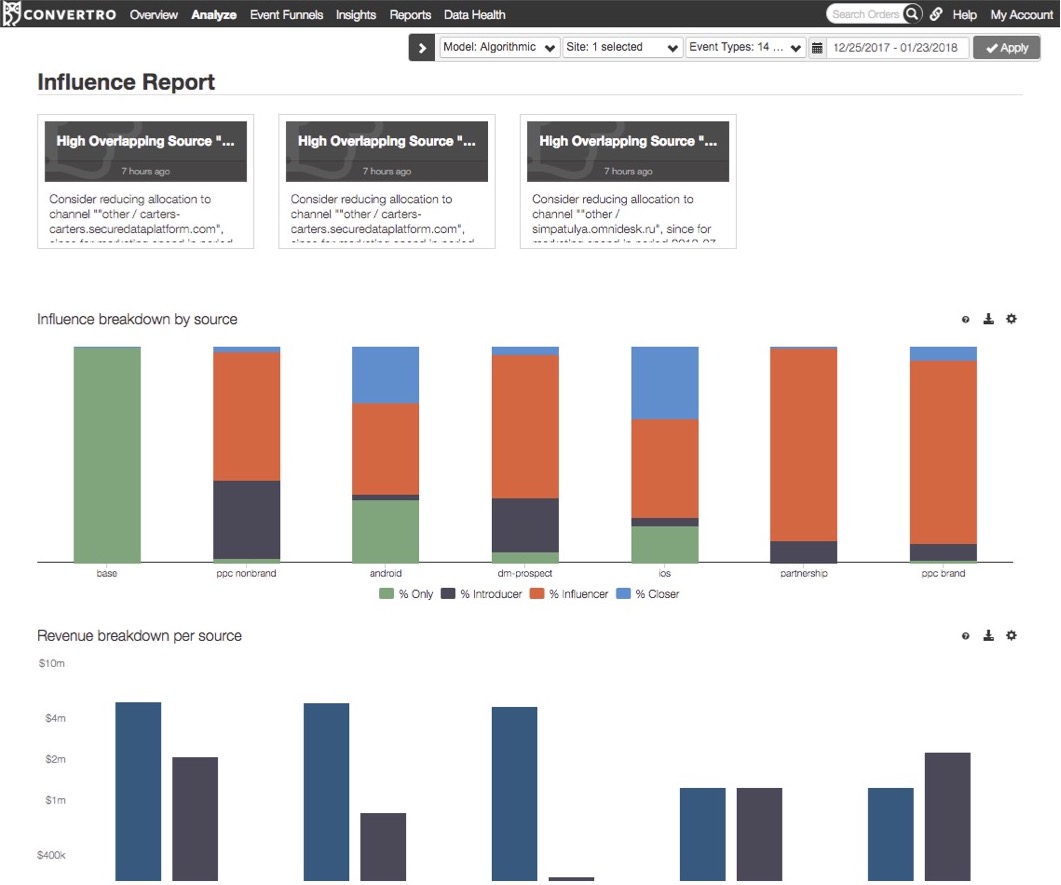The image size is (1061, 885).
Task: Click the blue Closer segment of ios bar
Action: pyautogui.click(x=664, y=383)
